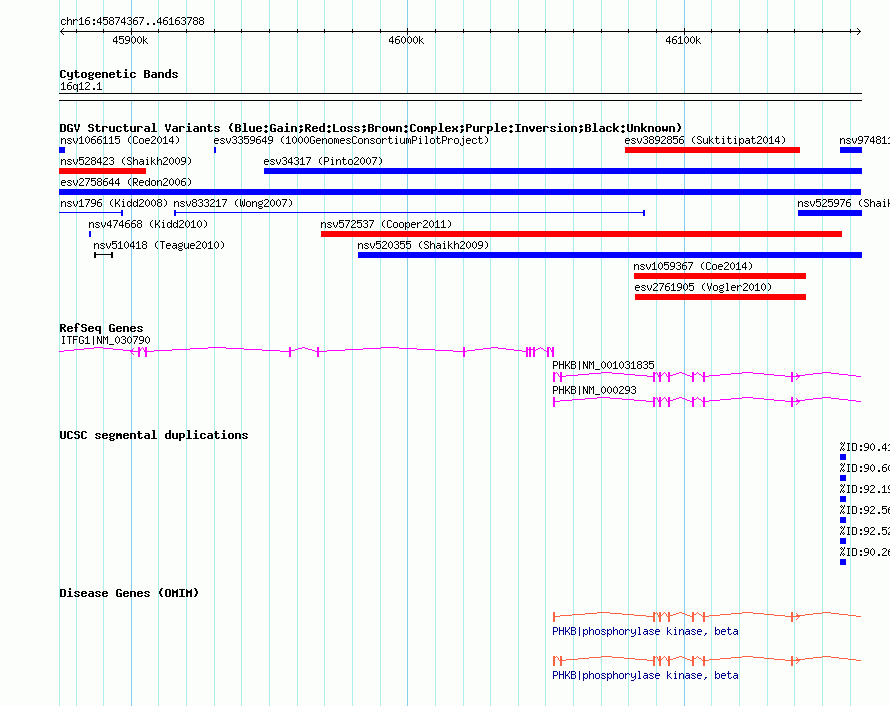The width and height of the screenshot is (890, 706).
Task: Click the blue gain bar for nsv520355
Action: pos(610,255)
